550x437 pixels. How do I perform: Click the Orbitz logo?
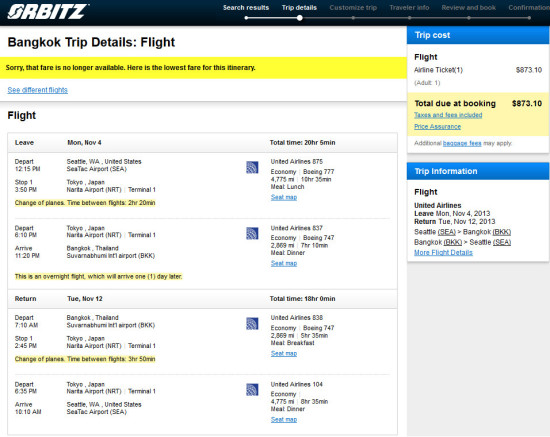point(48,11)
